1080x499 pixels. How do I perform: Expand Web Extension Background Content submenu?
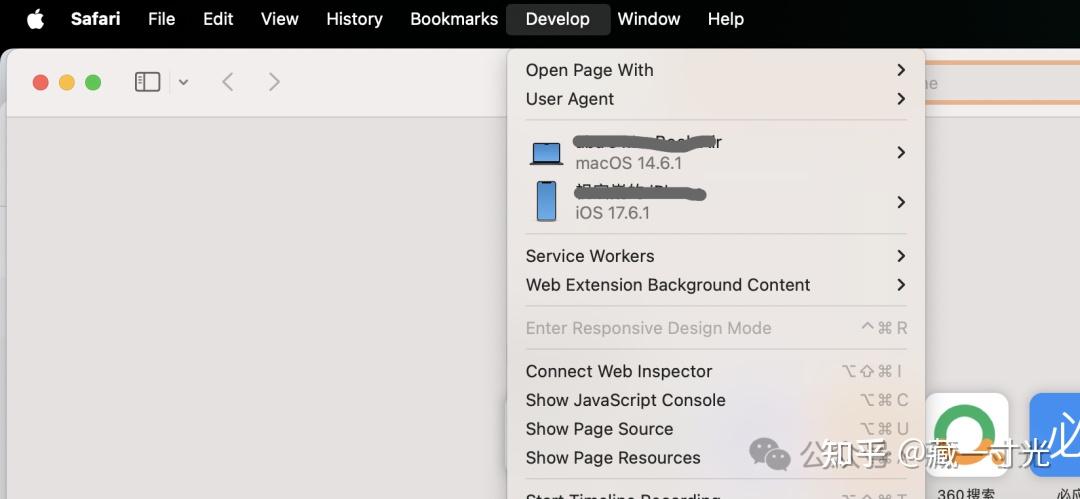coord(716,285)
